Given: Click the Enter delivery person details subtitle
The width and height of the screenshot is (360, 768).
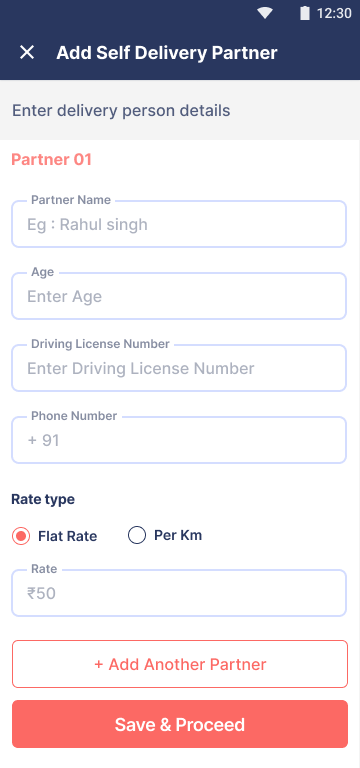Looking at the screenshot, I should 121,110.
